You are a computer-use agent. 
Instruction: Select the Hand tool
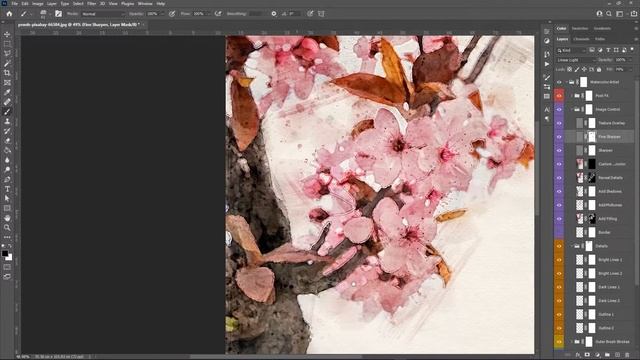point(7,218)
